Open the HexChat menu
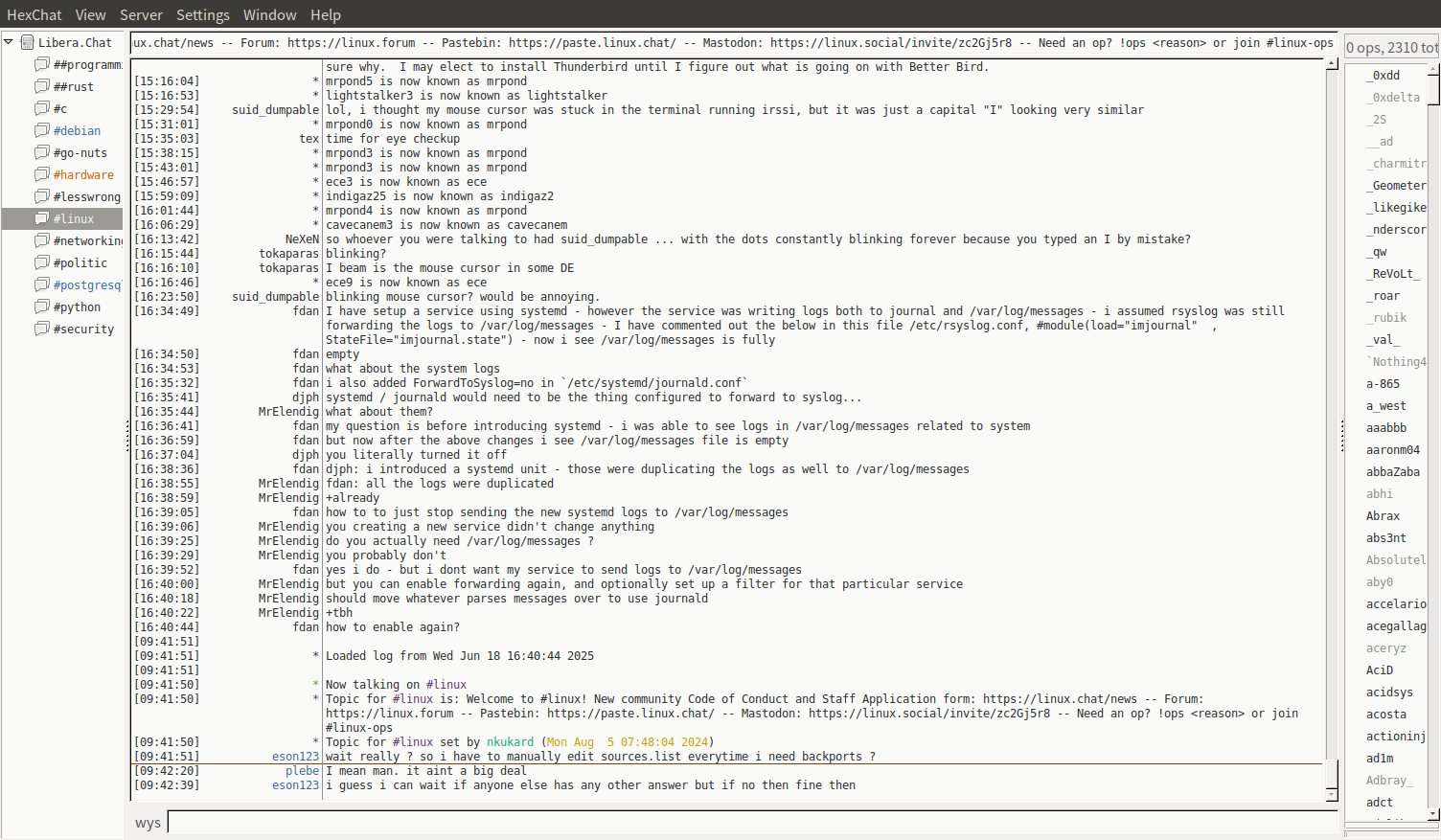 point(34,15)
